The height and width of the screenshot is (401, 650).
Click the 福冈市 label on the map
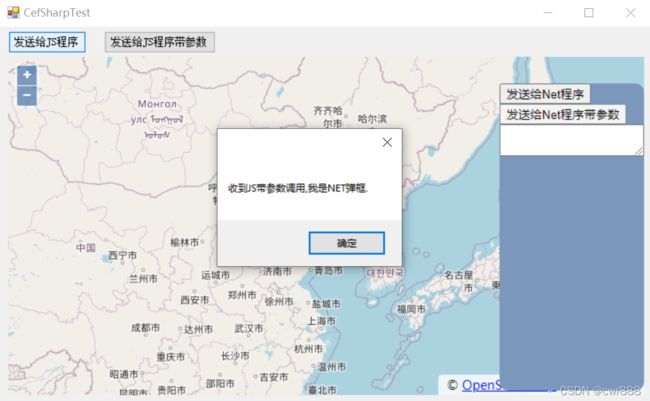[x=411, y=309]
